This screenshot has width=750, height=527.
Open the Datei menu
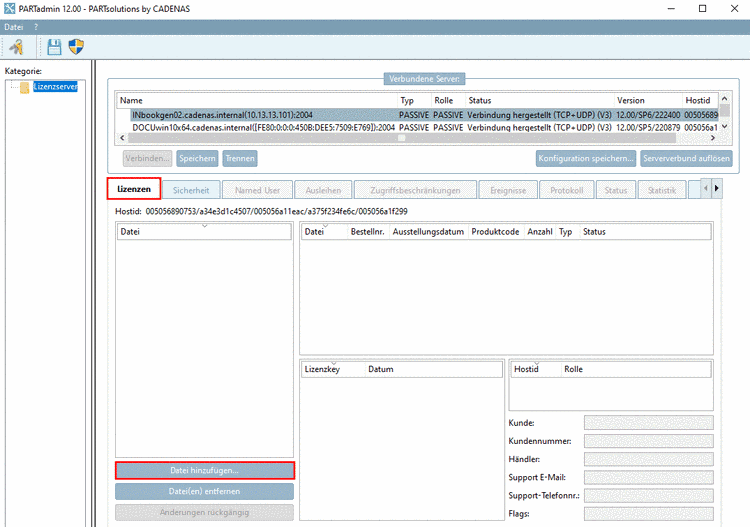pos(13,27)
